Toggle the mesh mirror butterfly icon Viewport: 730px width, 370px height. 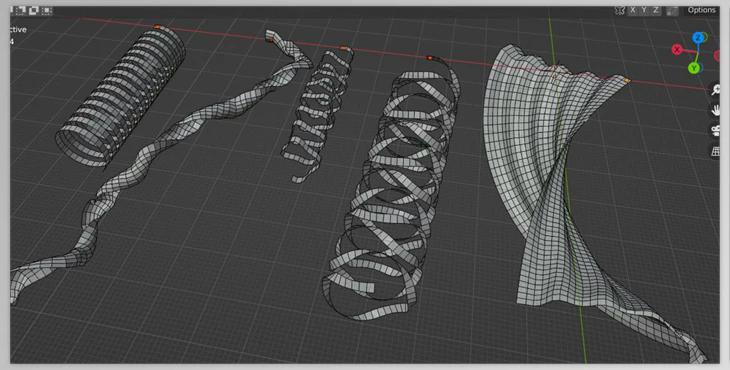click(x=620, y=10)
